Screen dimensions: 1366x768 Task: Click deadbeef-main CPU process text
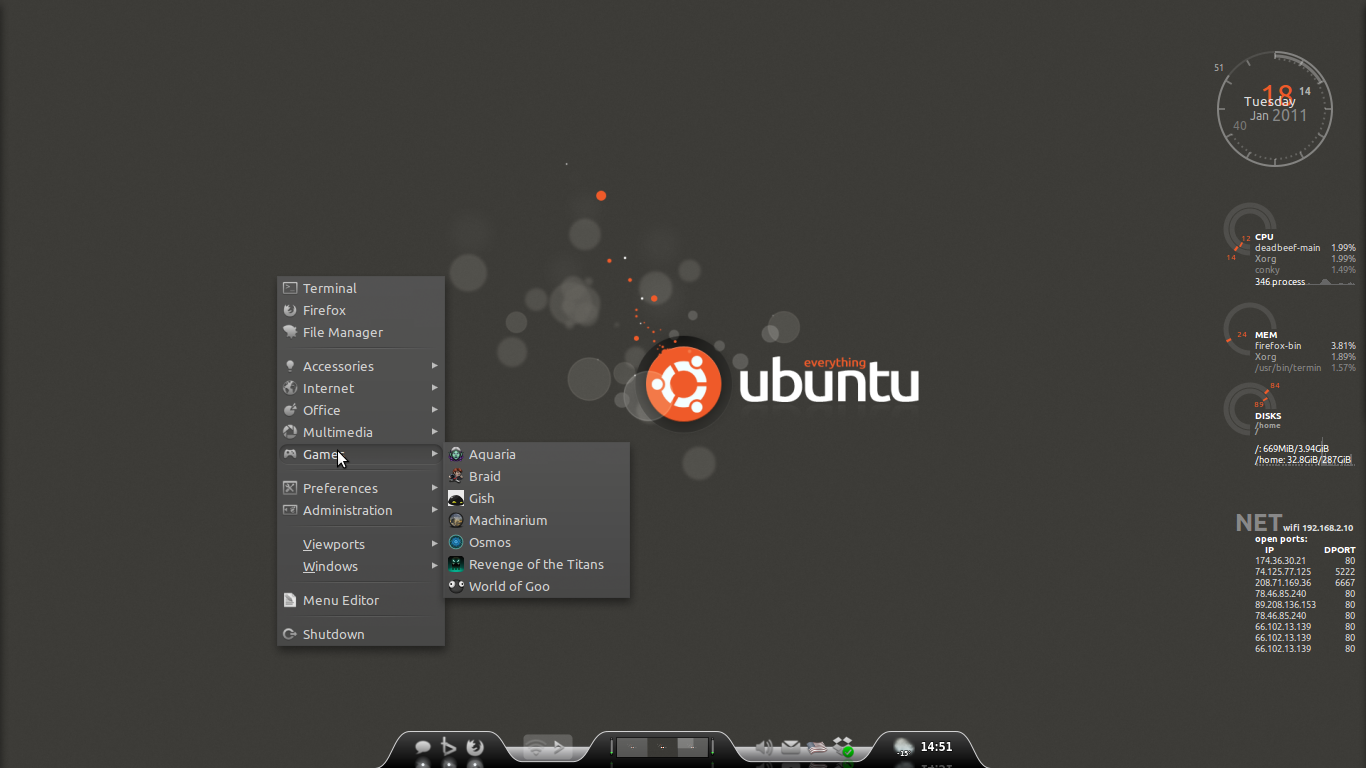1288,248
